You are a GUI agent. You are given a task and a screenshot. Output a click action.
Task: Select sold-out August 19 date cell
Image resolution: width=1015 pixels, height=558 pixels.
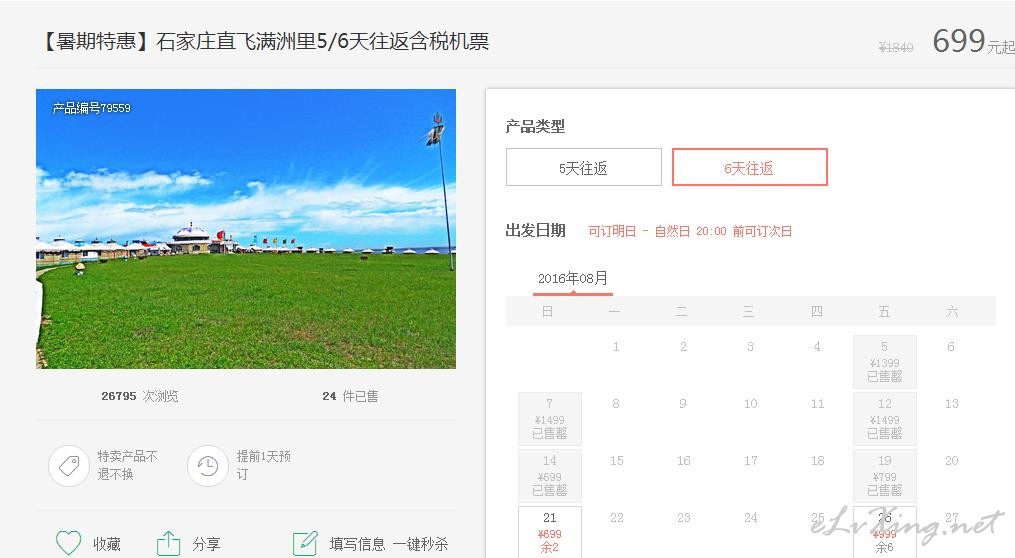pos(884,475)
